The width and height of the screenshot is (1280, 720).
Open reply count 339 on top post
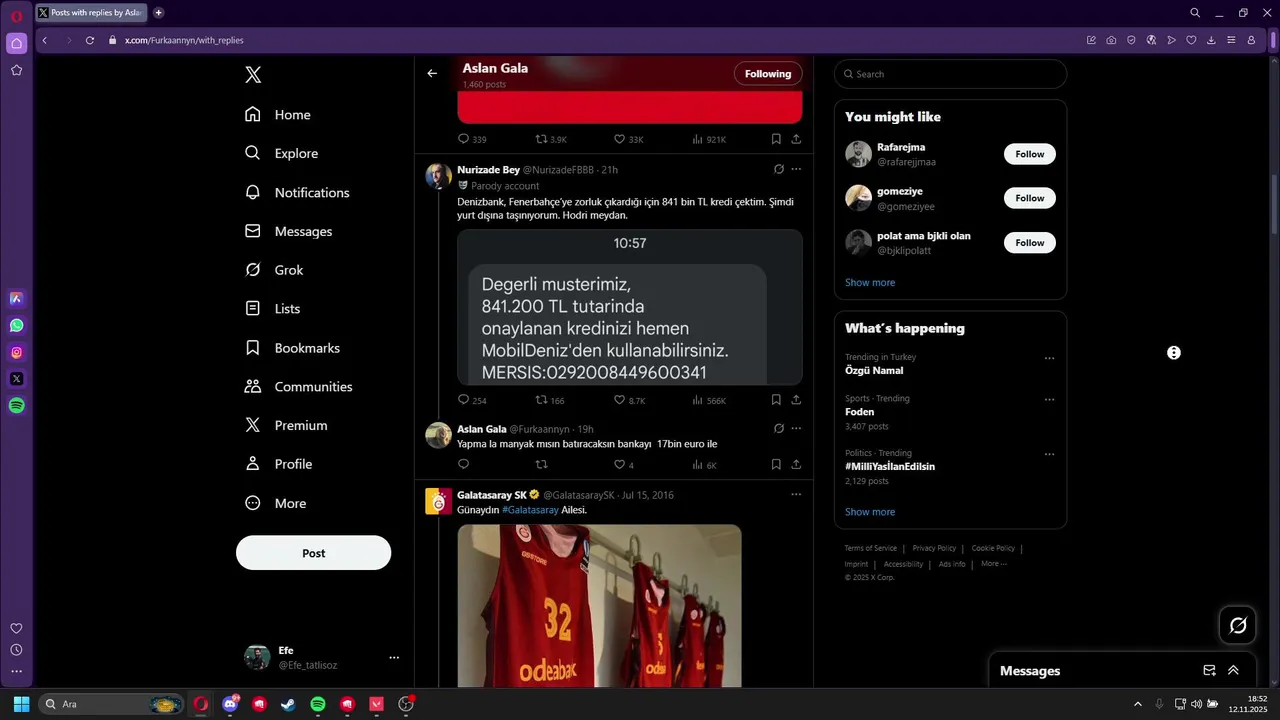coord(472,139)
